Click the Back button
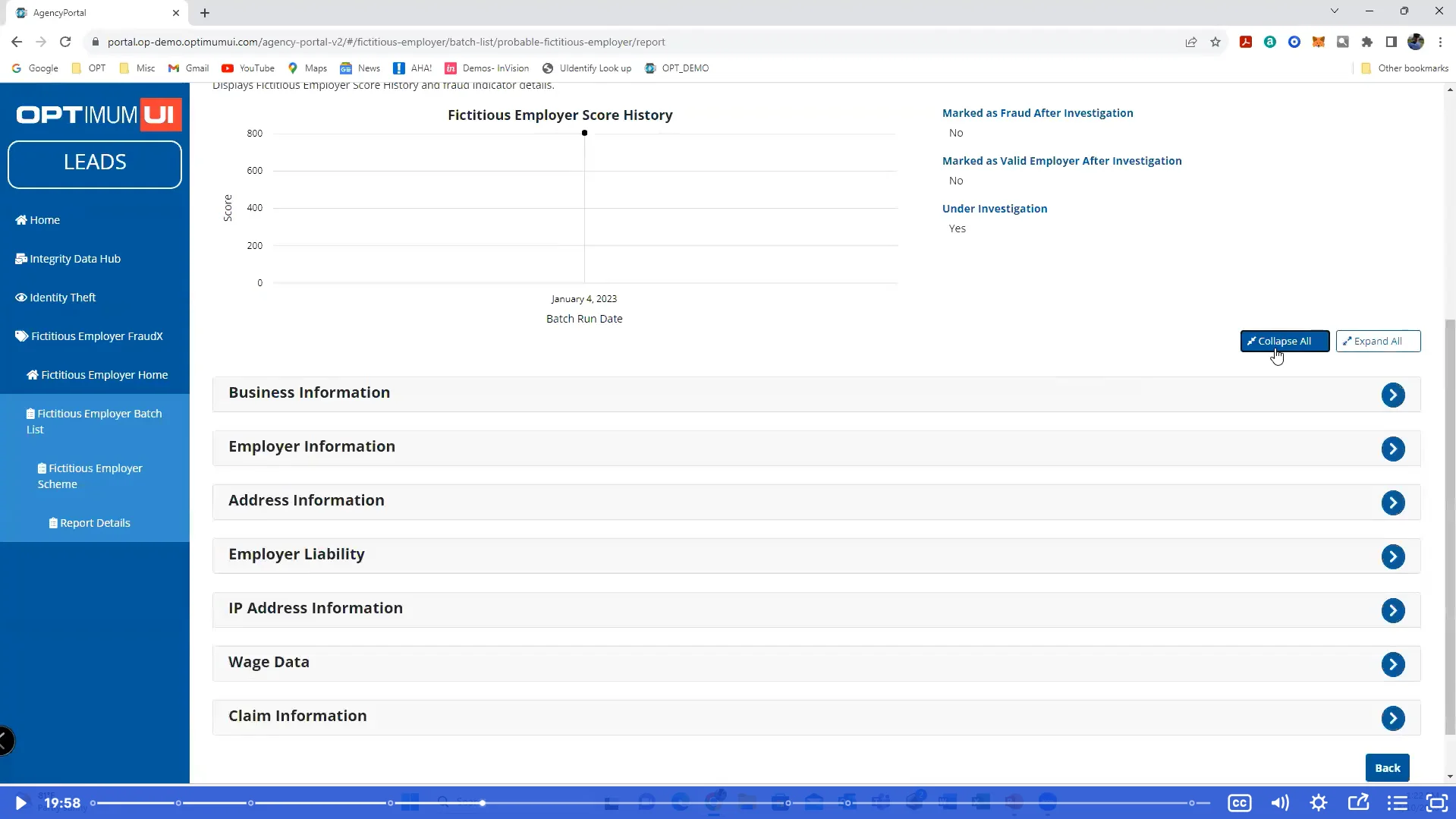 1387,767
